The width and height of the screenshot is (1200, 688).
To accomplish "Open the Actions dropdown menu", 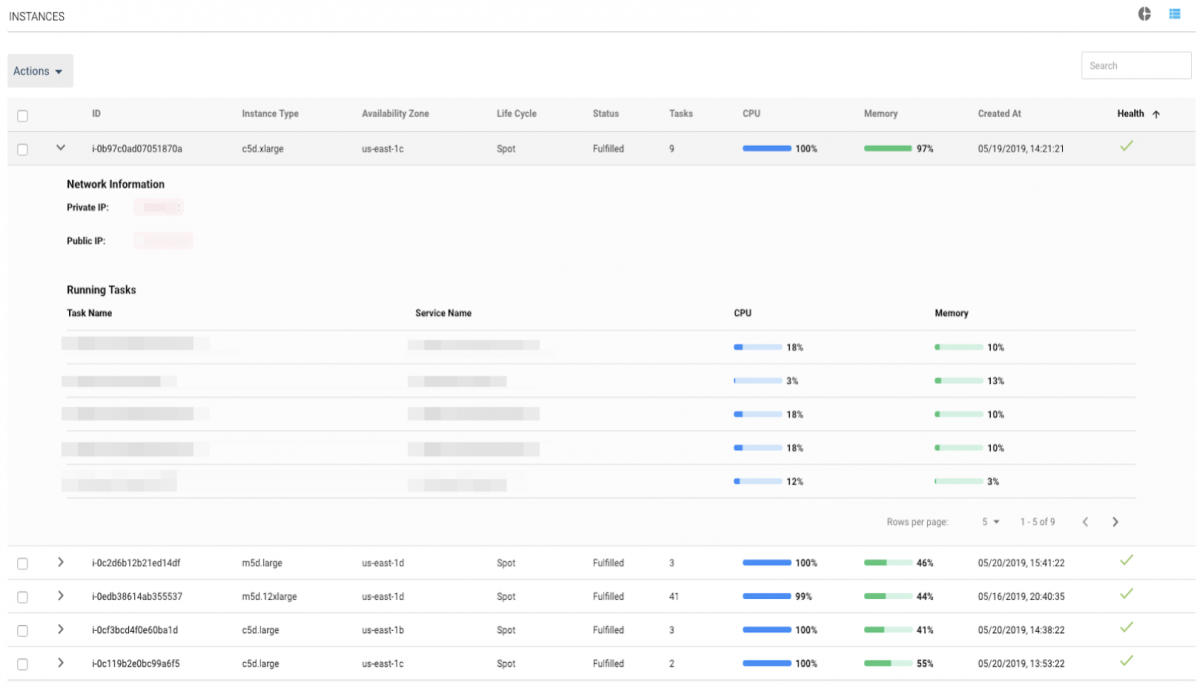I will [x=40, y=71].
